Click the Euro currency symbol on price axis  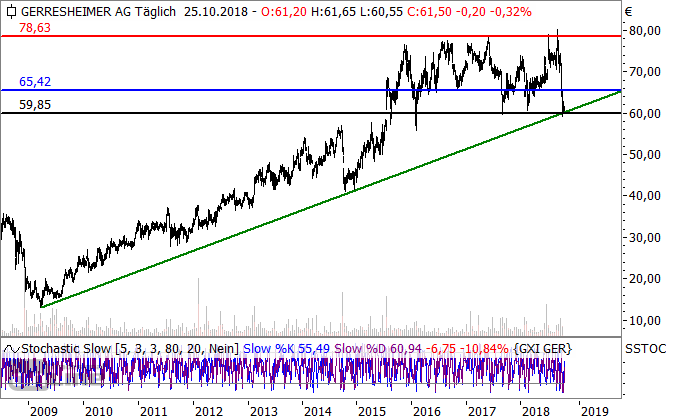click(x=628, y=12)
